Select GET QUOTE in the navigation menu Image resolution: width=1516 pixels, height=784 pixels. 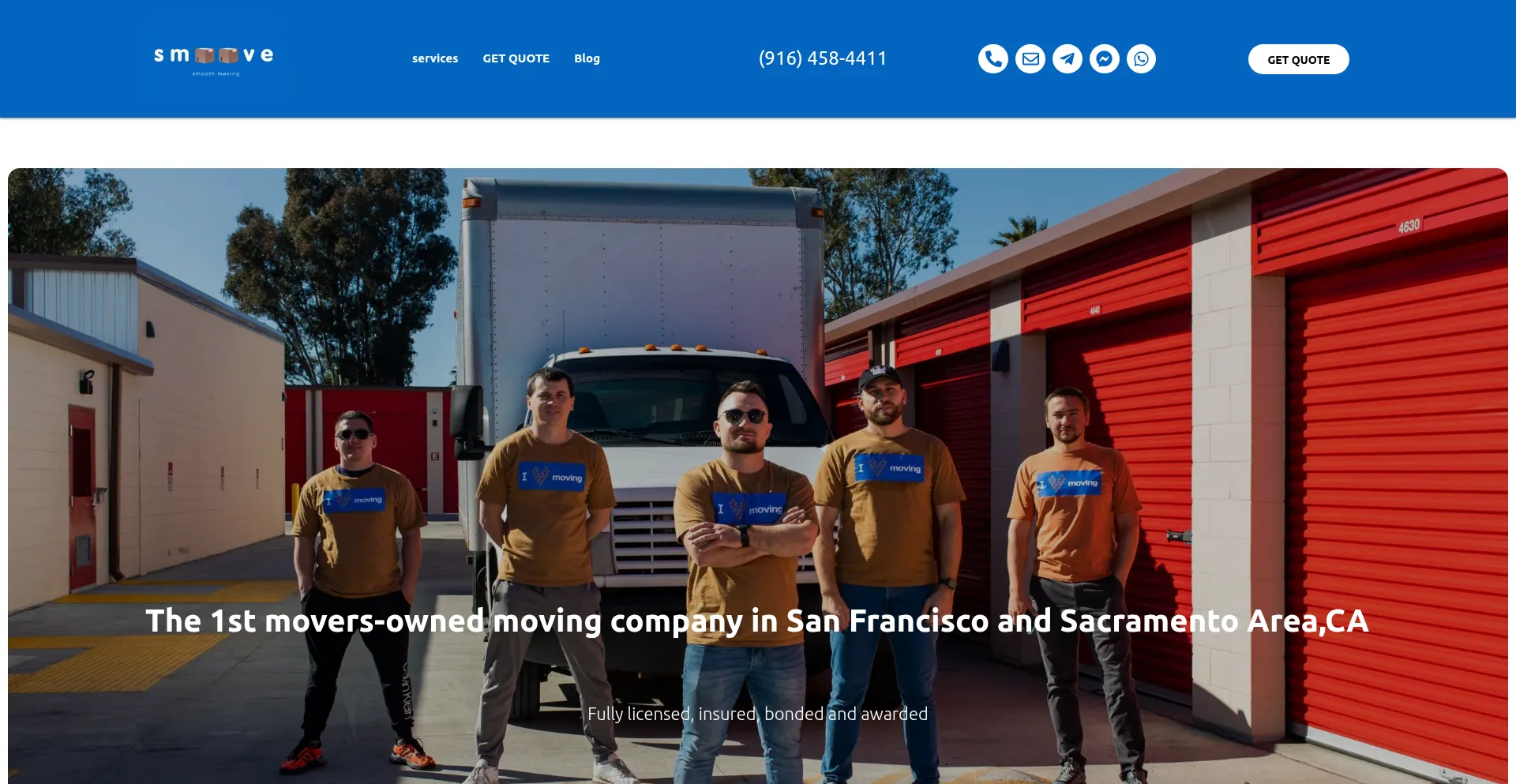pyautogui.click(x=516, y=58)
